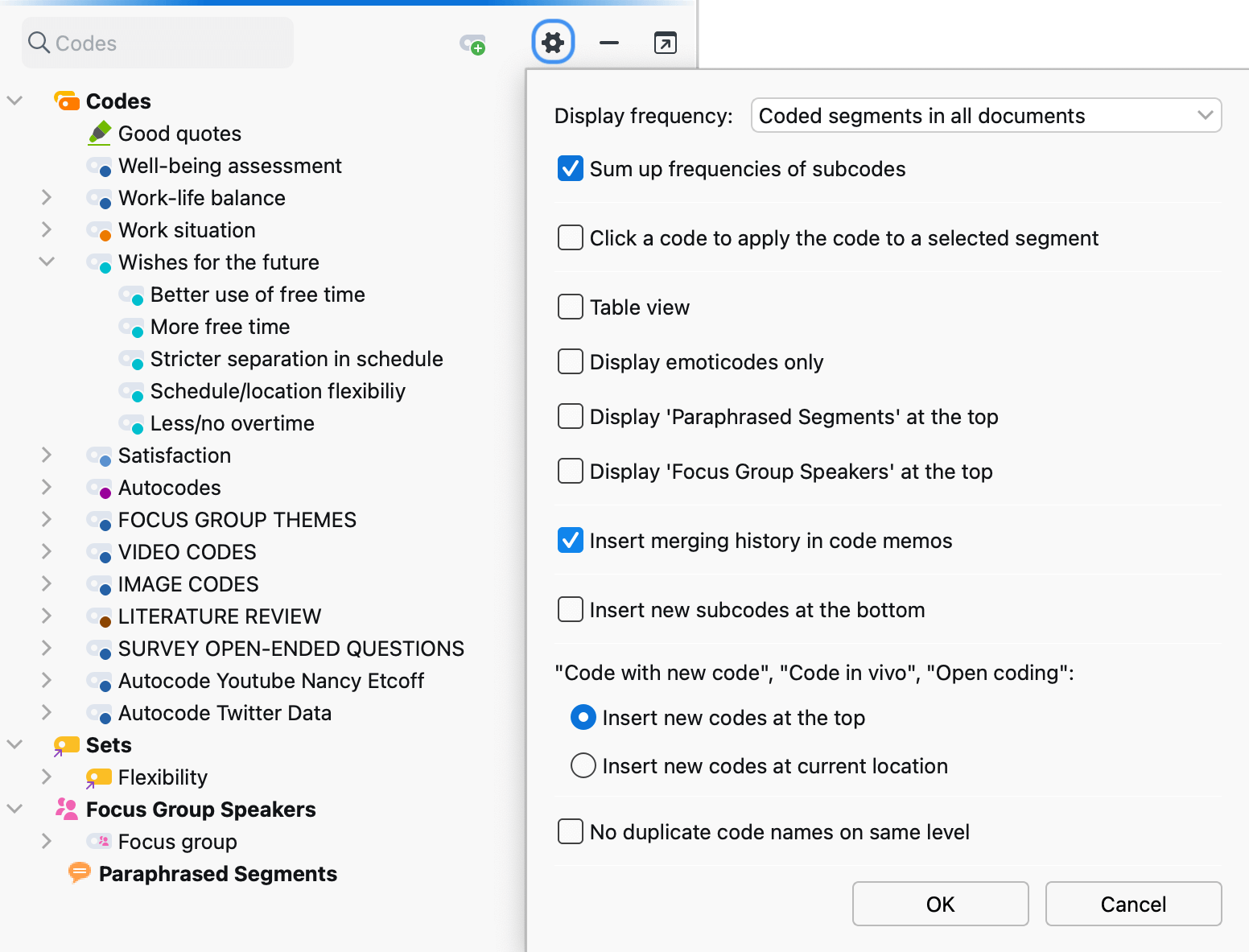1249x952 pixels.
Task: Confirm settings with OK button
Action: 940,904
